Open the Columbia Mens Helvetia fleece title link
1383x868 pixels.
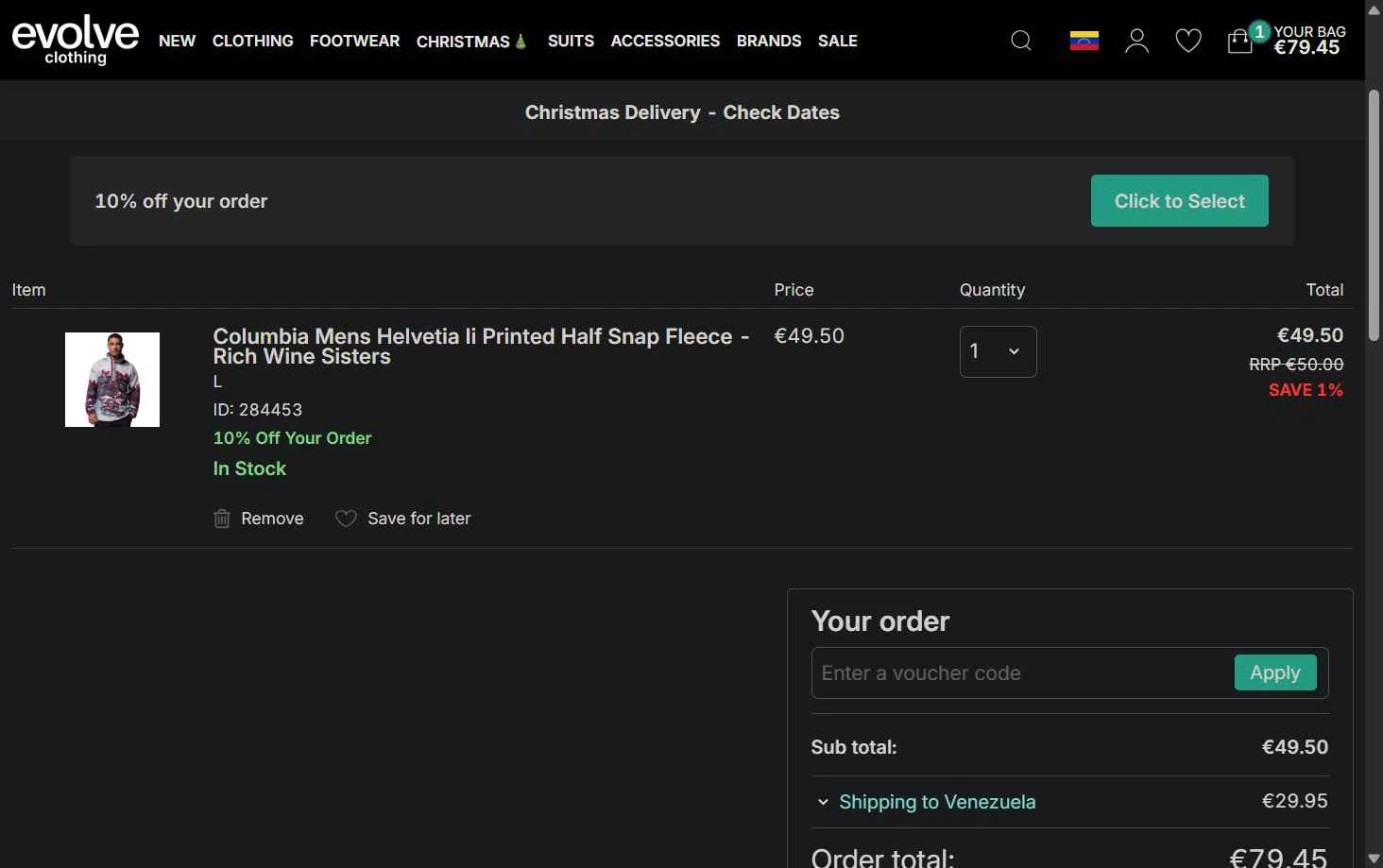tap(481, 346)
